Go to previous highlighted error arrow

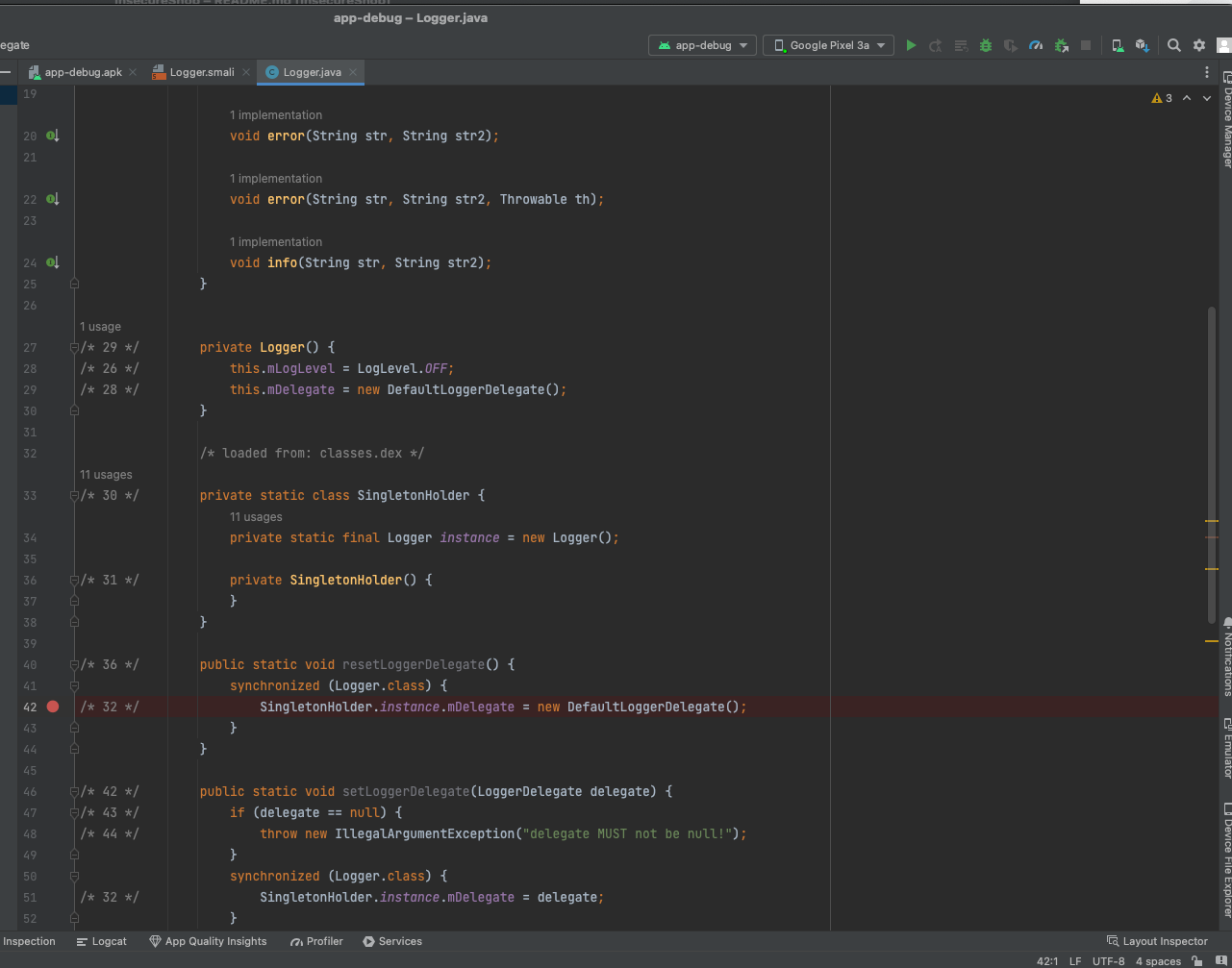click(1187, 98)
